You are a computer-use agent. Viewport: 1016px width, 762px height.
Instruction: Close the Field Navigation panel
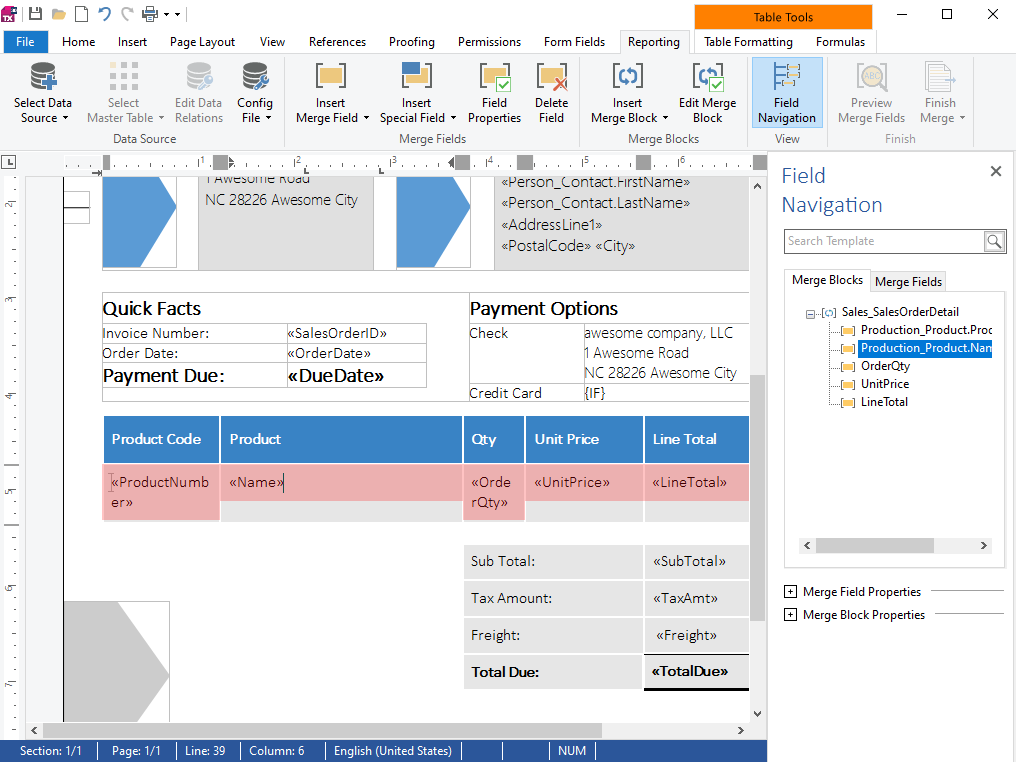pyautogui.click(x=995, y=171)
